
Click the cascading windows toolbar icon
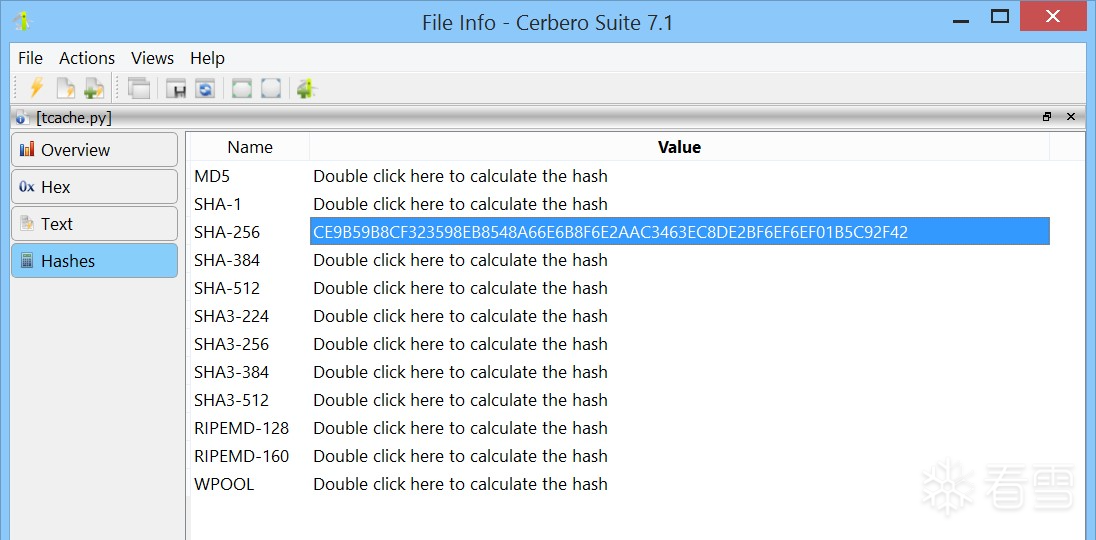tap(139, 88)
